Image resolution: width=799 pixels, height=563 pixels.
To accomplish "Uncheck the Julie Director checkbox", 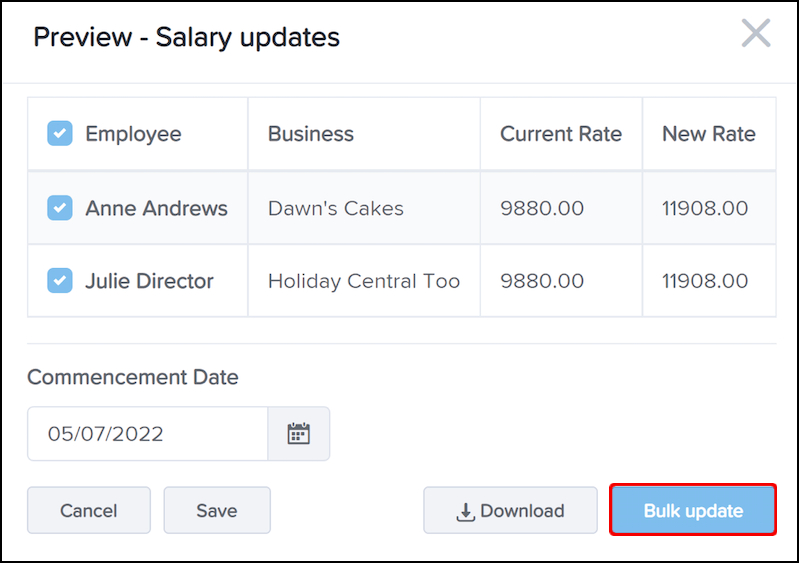I will click(60, 281).
